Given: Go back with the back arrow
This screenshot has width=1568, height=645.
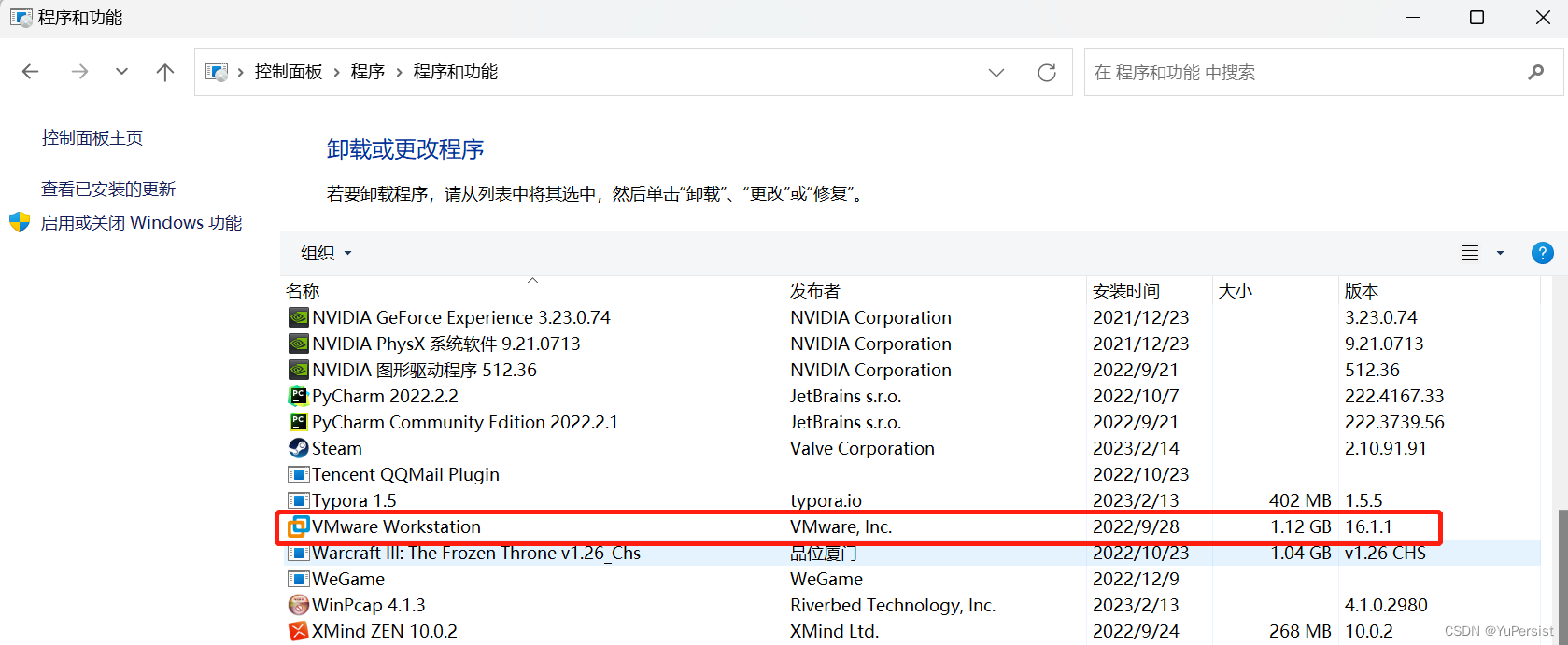Looking at the screenshot, I should click(x=31, y=72).
